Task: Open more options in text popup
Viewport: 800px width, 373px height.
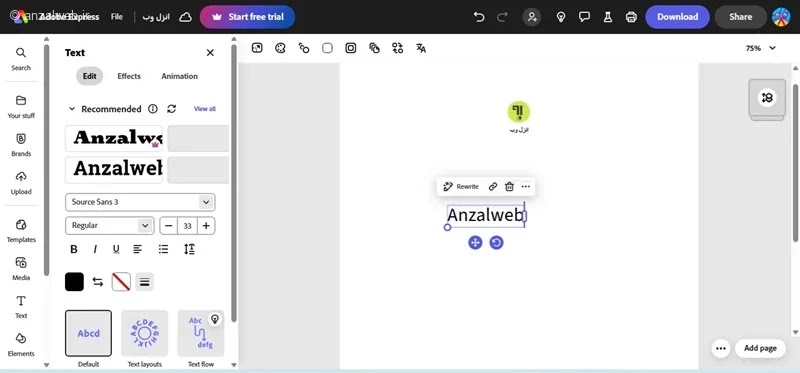Action: [x=526, y=187]
